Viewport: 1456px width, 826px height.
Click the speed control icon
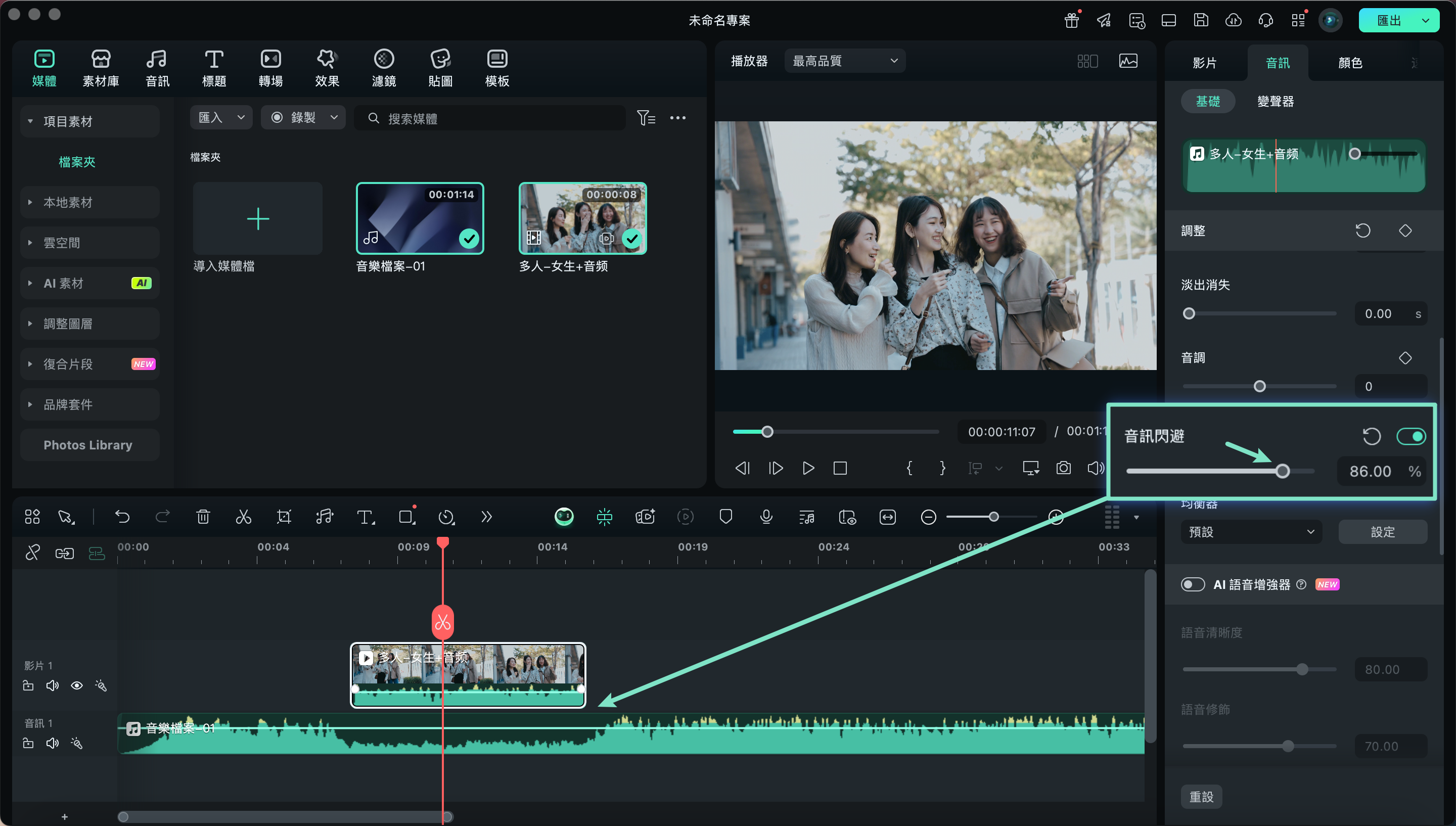tap(446, 517)
